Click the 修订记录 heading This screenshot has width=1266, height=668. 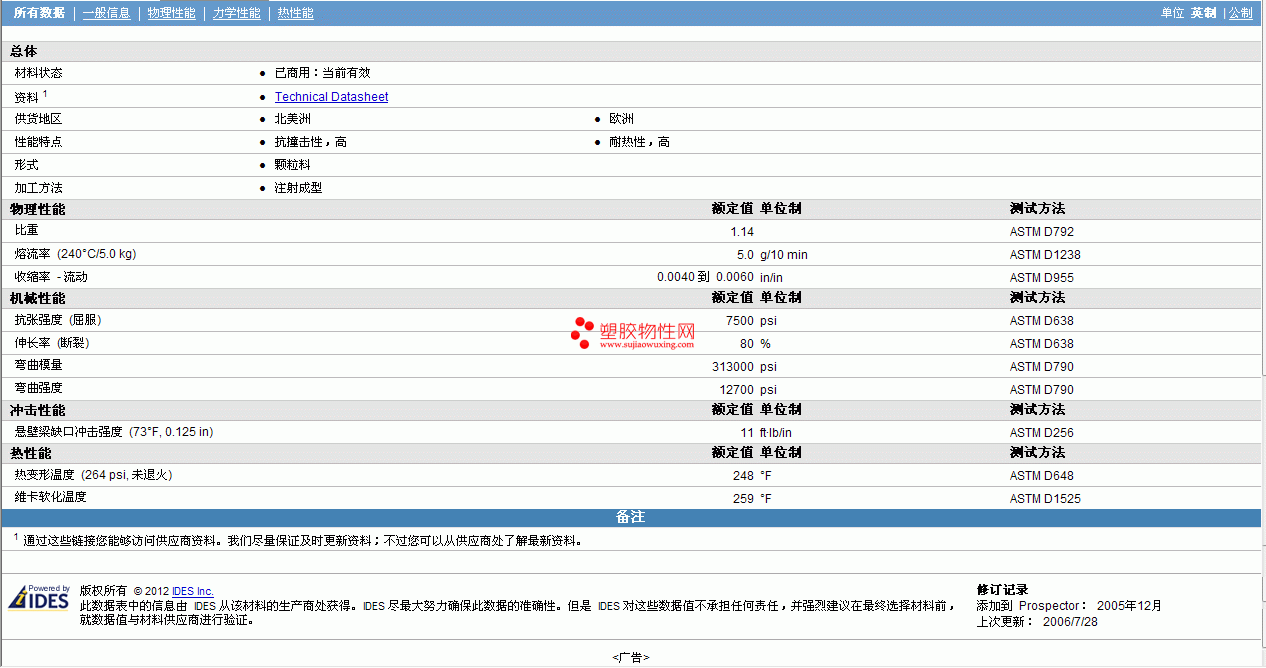1002,590
